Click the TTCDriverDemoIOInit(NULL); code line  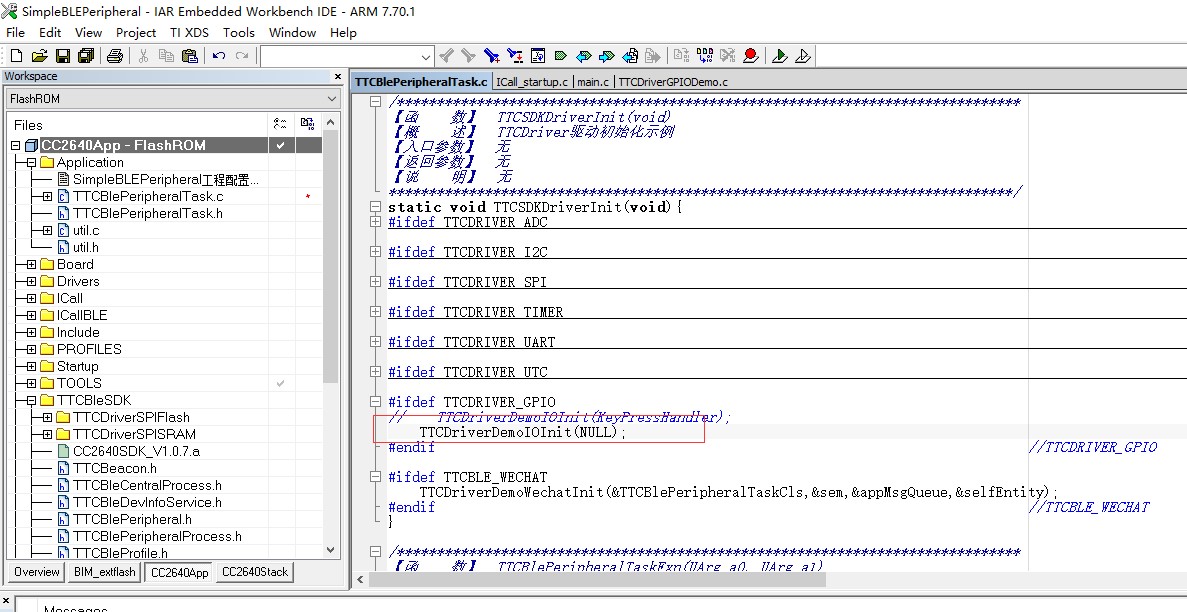click(x=523, y=432)
